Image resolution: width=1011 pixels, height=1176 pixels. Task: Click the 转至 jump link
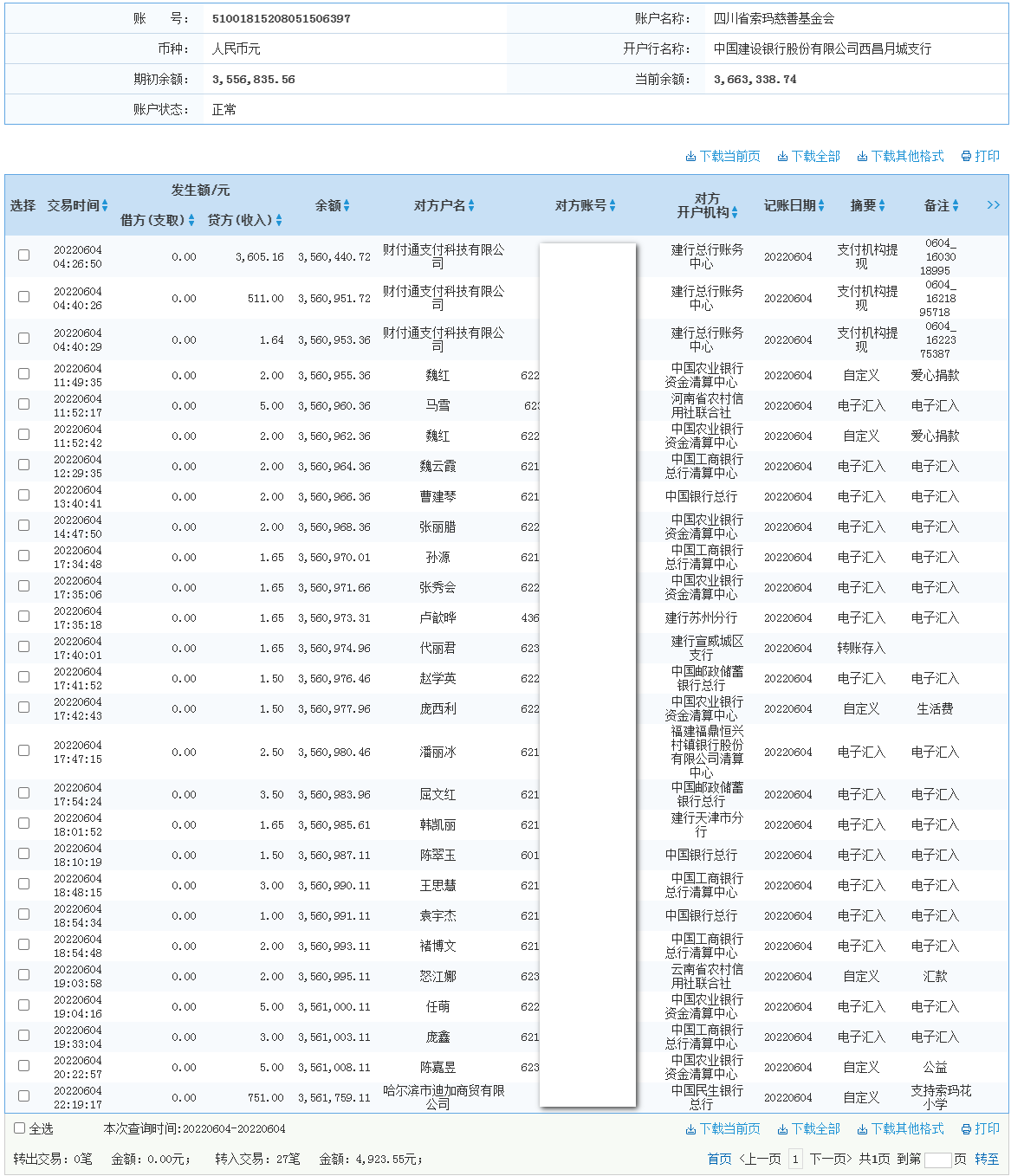[x=987, y=1160]
